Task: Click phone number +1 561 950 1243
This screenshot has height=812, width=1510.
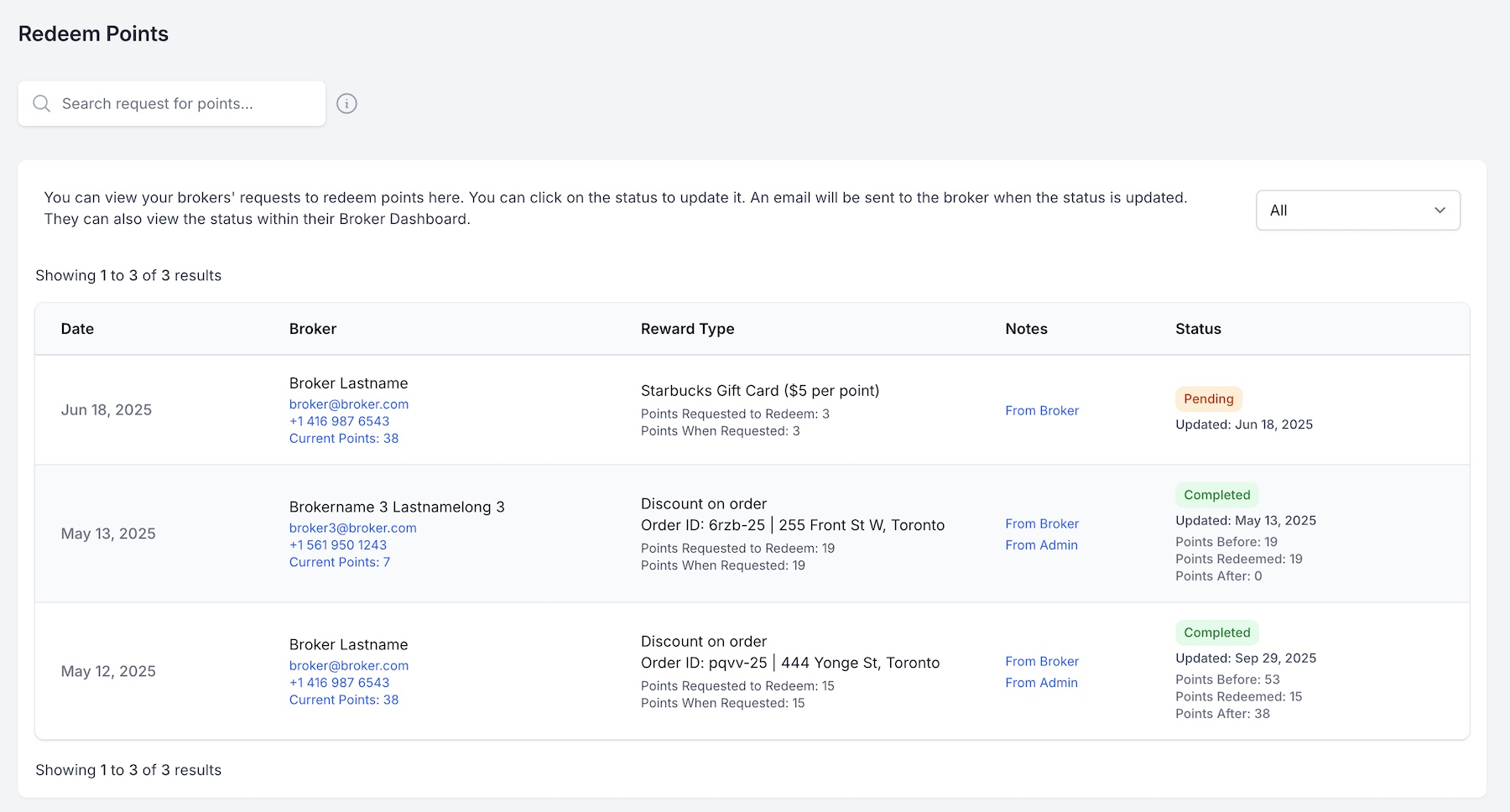Action: click(x=338, y=545)
